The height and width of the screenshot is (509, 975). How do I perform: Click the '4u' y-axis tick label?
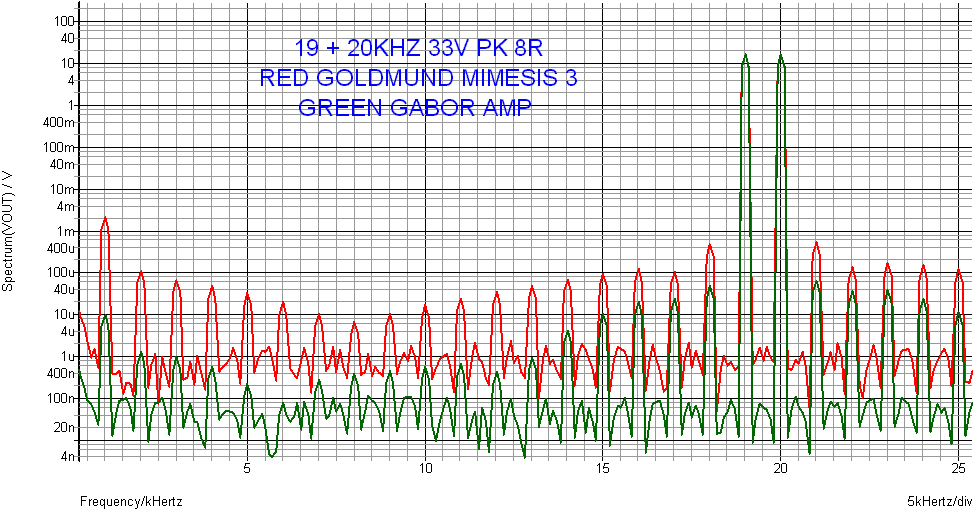click(x=68, y=332)
